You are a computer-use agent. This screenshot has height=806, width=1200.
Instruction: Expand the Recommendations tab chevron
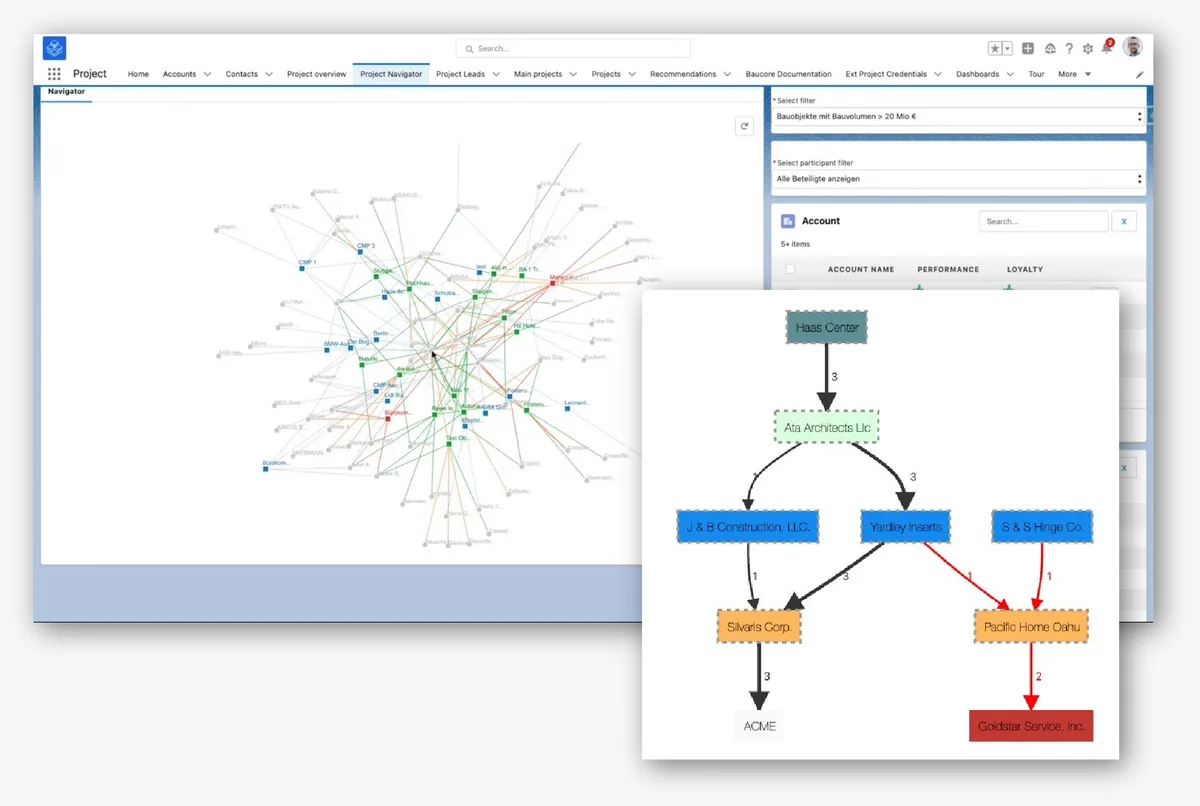[x=727, y=74]
